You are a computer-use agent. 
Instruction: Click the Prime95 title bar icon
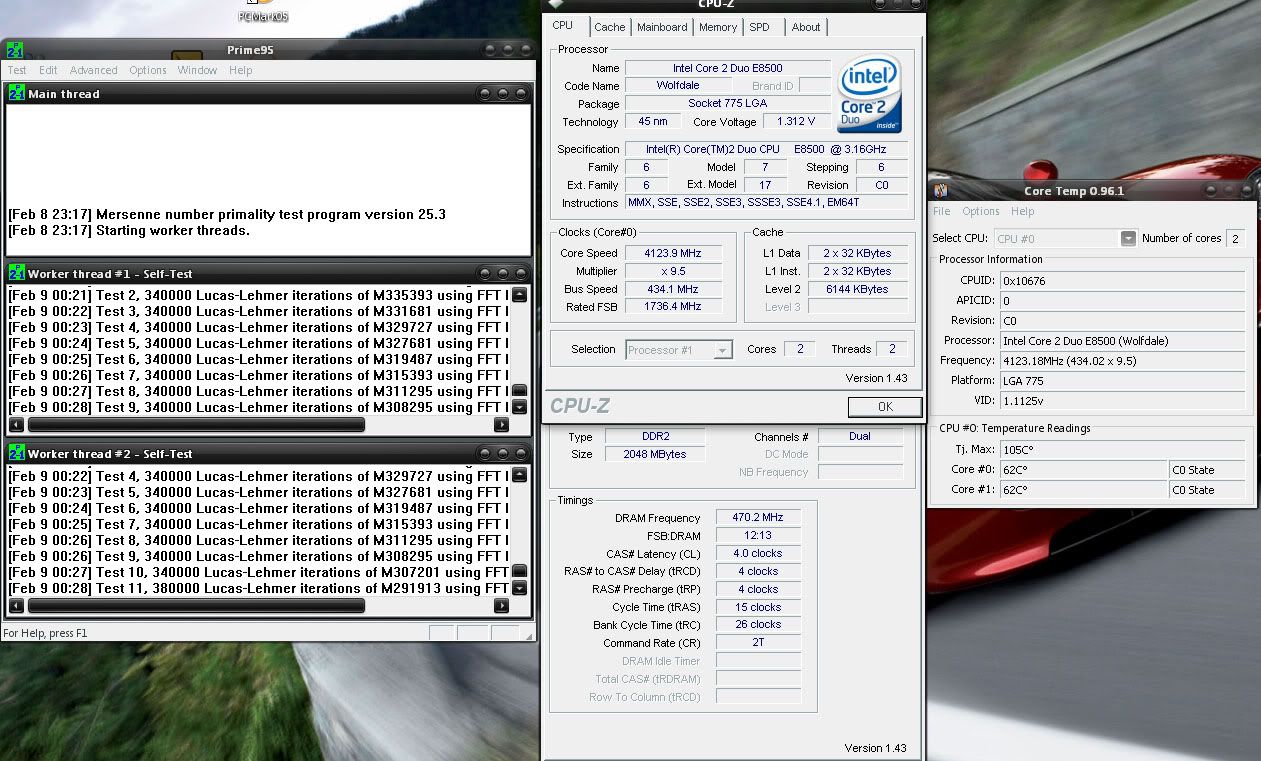click(x=14, y=50)
